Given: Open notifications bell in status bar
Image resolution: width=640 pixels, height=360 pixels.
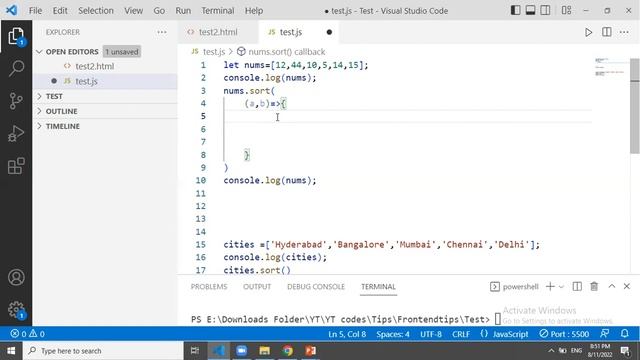Looking at the screenshot, I should pyautogui.click(x=624, y=334).
